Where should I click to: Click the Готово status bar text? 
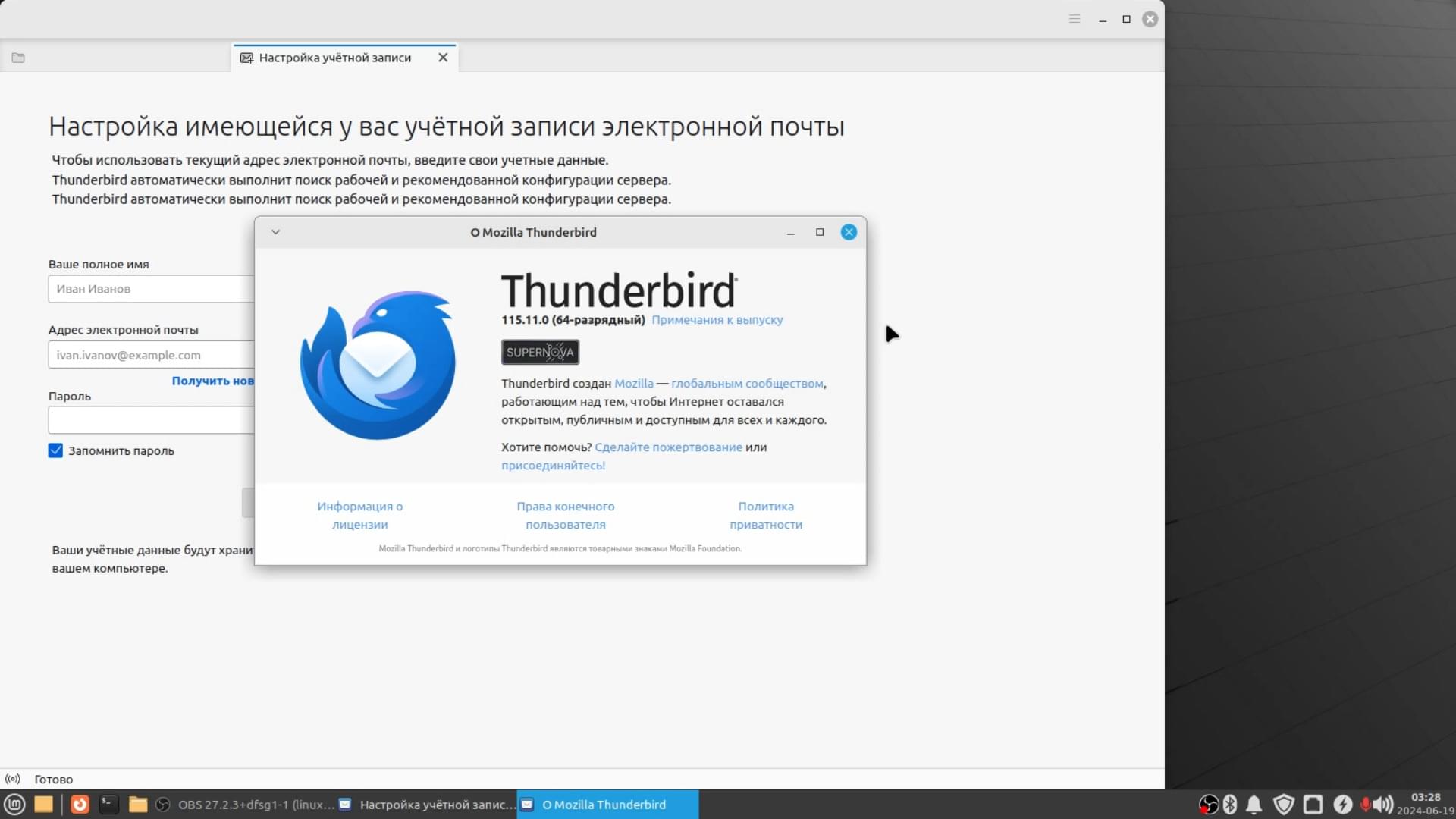pyautogui.click(x=54, y=780)
